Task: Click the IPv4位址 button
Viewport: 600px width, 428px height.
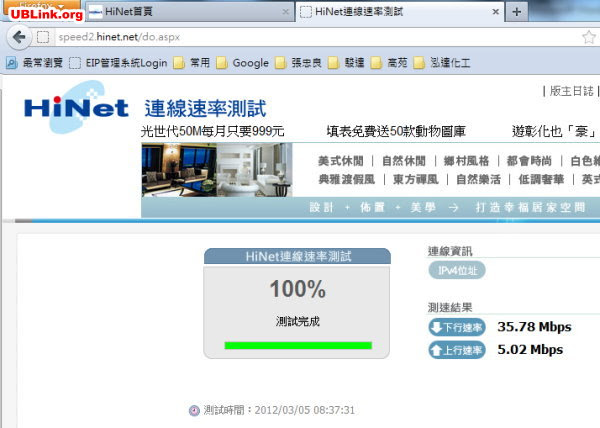Action: (457, 270)
